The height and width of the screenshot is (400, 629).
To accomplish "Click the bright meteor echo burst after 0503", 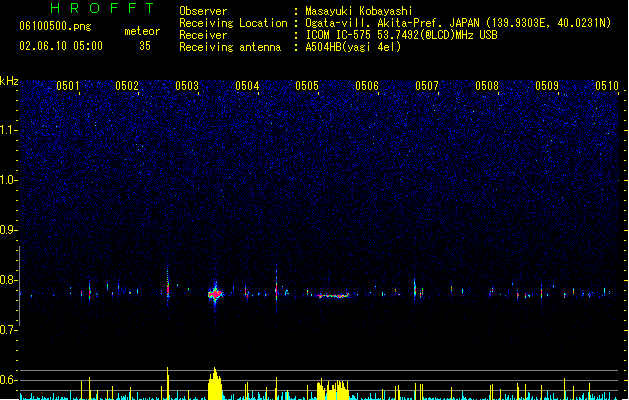I will point(215,294).
